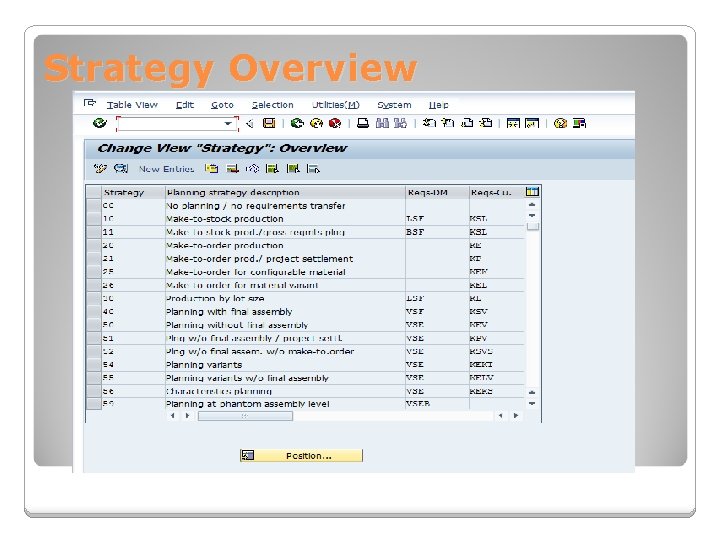
Task: Click the yellow Exit icon
Action: (x=316, y=123)
